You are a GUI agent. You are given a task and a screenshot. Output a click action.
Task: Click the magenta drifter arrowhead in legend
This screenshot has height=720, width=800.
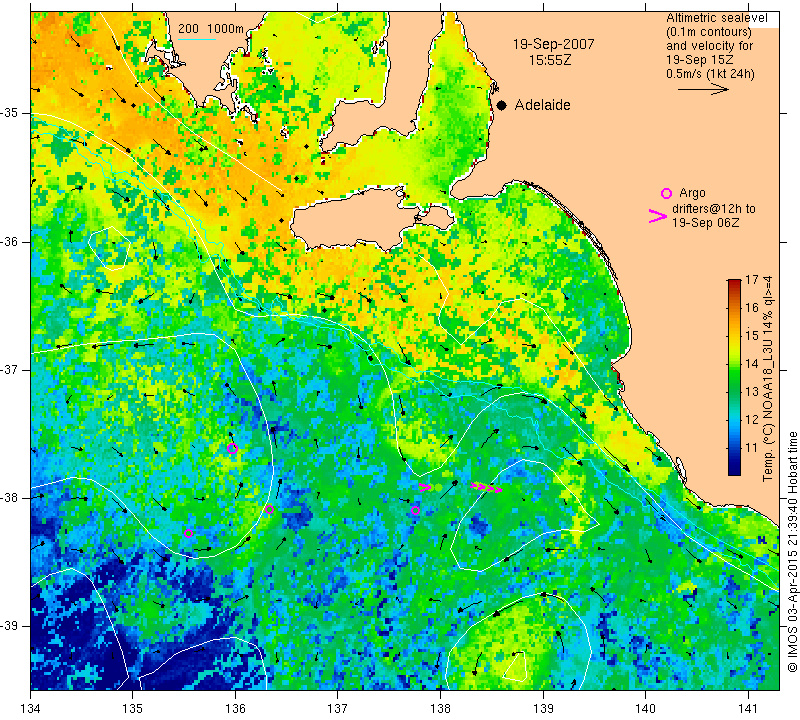pyautogui.click(x=658, y=216)
